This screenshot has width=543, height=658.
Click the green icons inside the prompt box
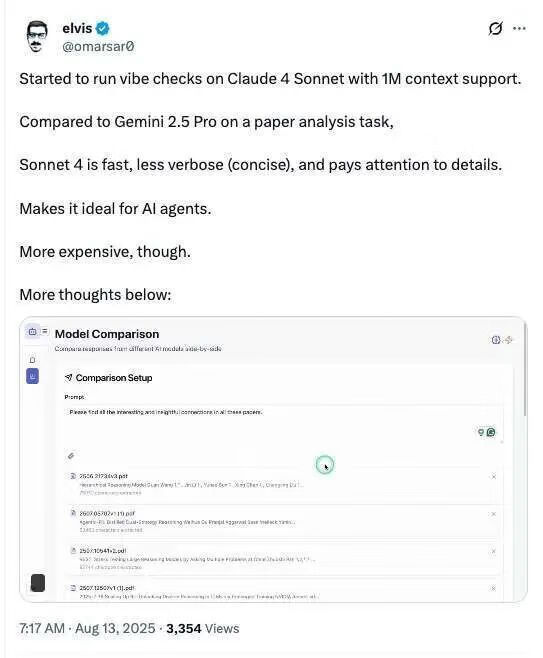487,432
